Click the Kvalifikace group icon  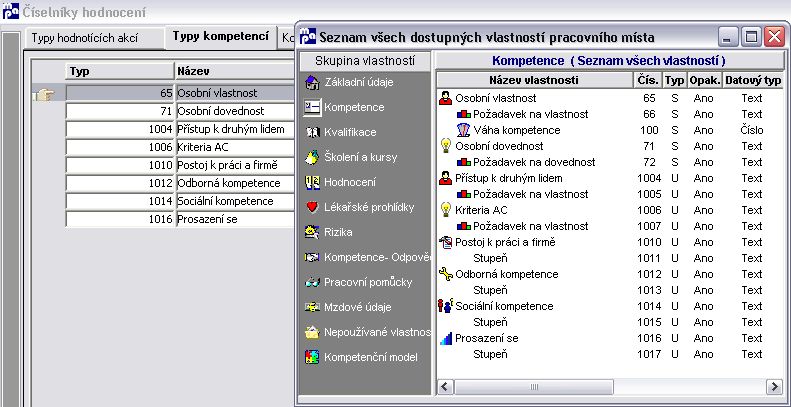click(x=312, y=132)
